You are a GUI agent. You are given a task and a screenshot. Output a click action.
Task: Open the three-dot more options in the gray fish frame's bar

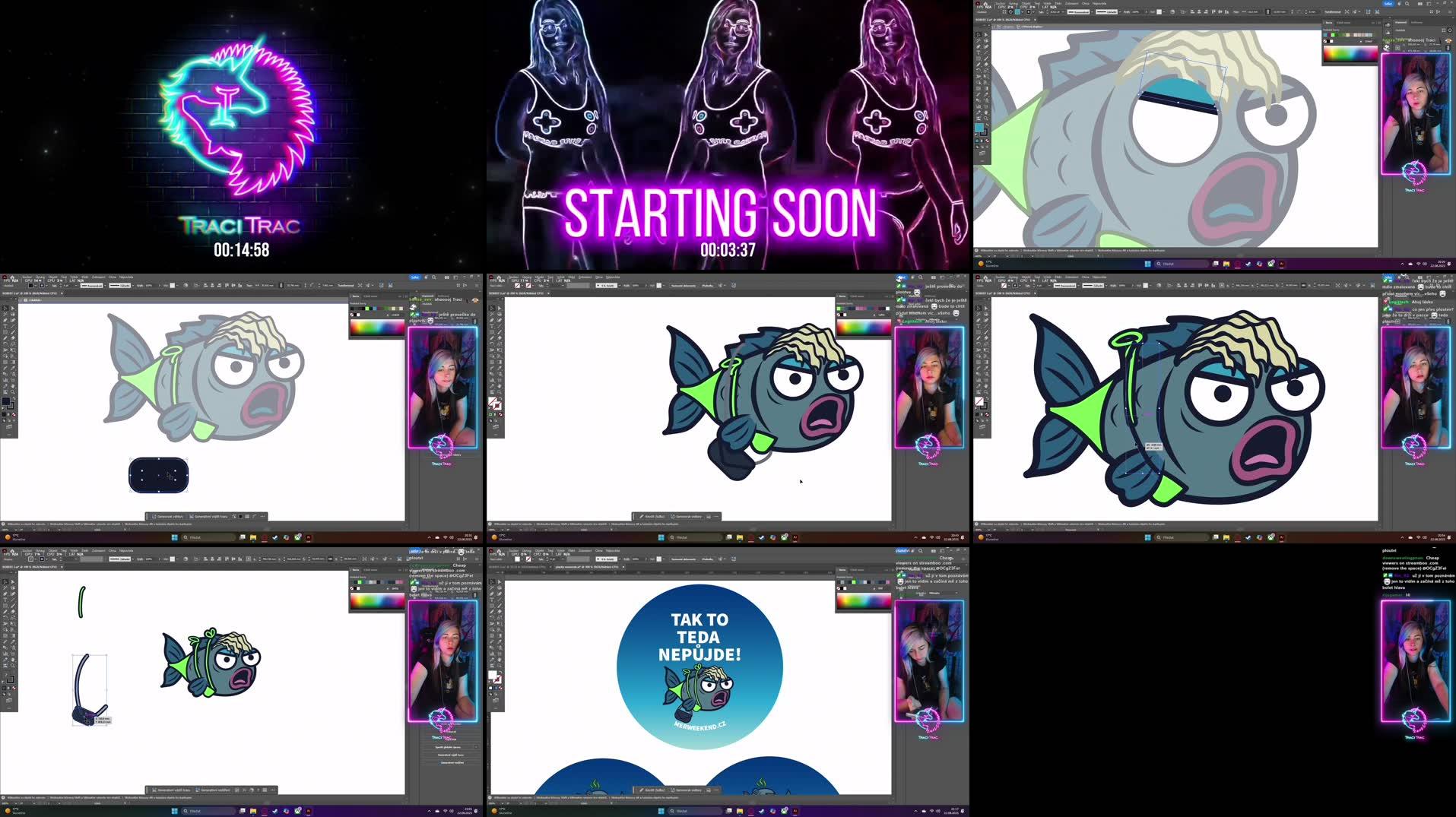coord(263,516)
